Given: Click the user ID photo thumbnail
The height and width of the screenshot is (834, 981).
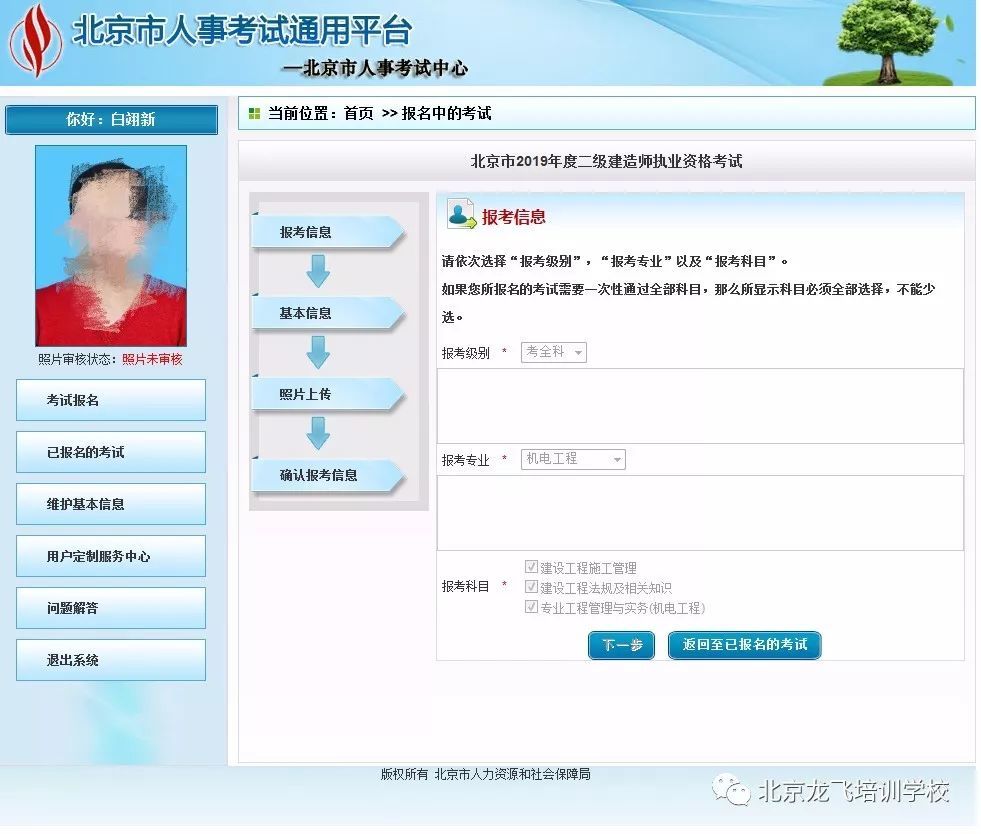Looking at the screenshot, I should pyautogui.click(x=111, y=246).
